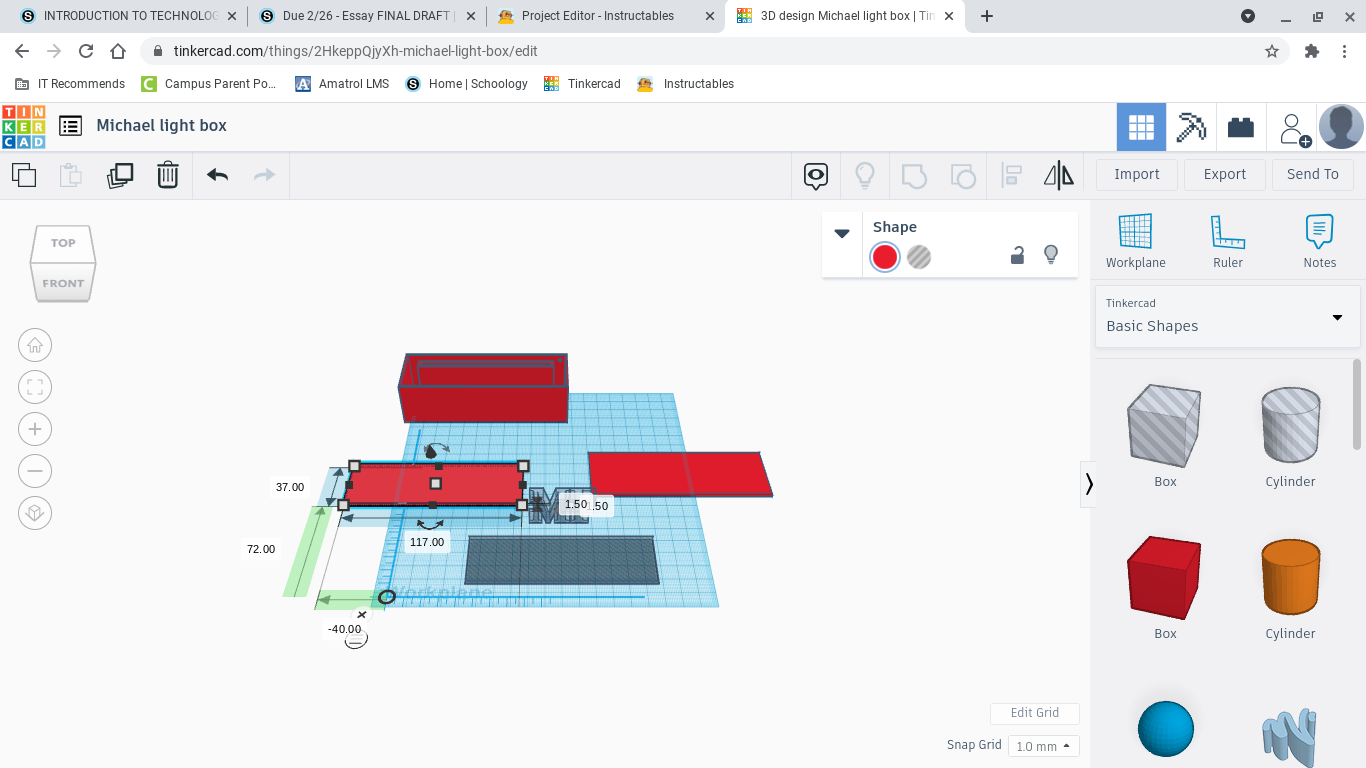Click the Undo arrow icon
This screenshot has height=768, width=1366.
pyautogui.click(x=216, y=174)
